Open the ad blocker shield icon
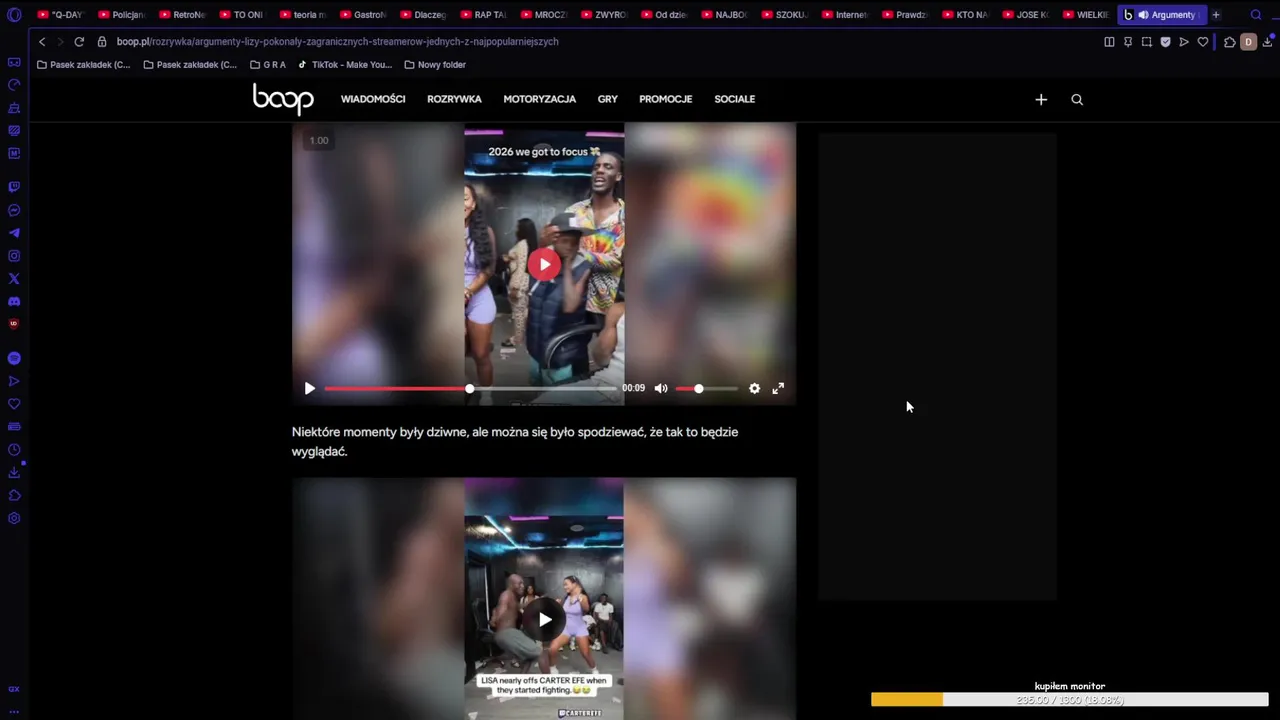 (x=1165, y=42)
